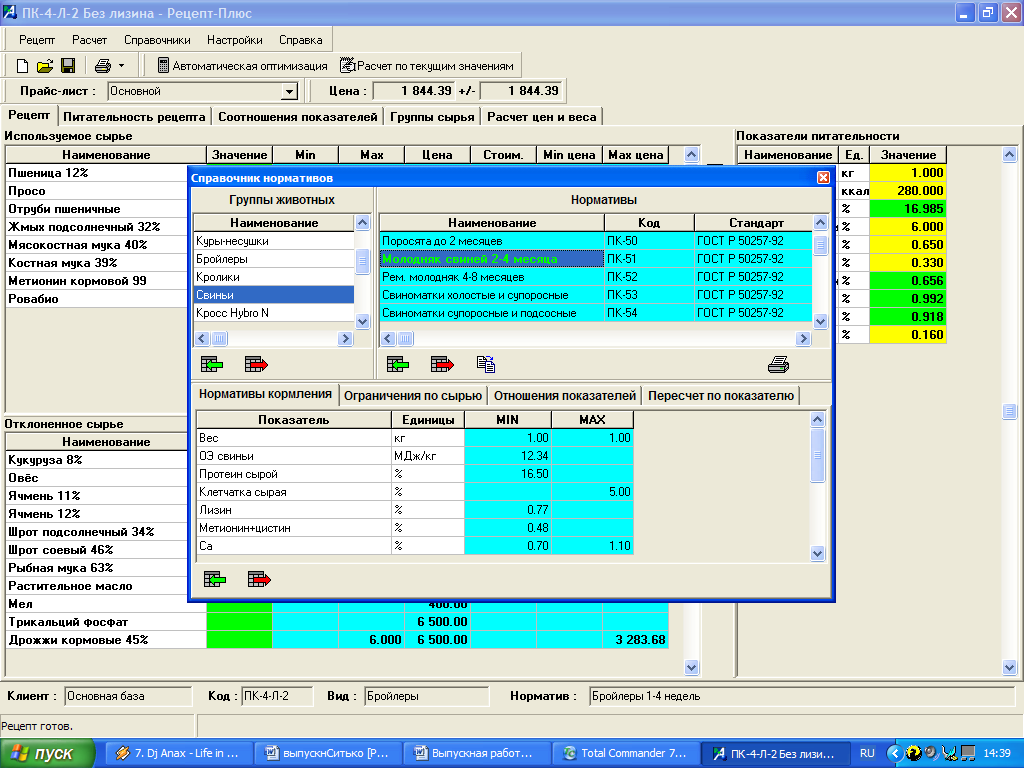Open a recipe file via the folder icon
The width and height of the screenshot is (1024, 768).
coord(45,66)
